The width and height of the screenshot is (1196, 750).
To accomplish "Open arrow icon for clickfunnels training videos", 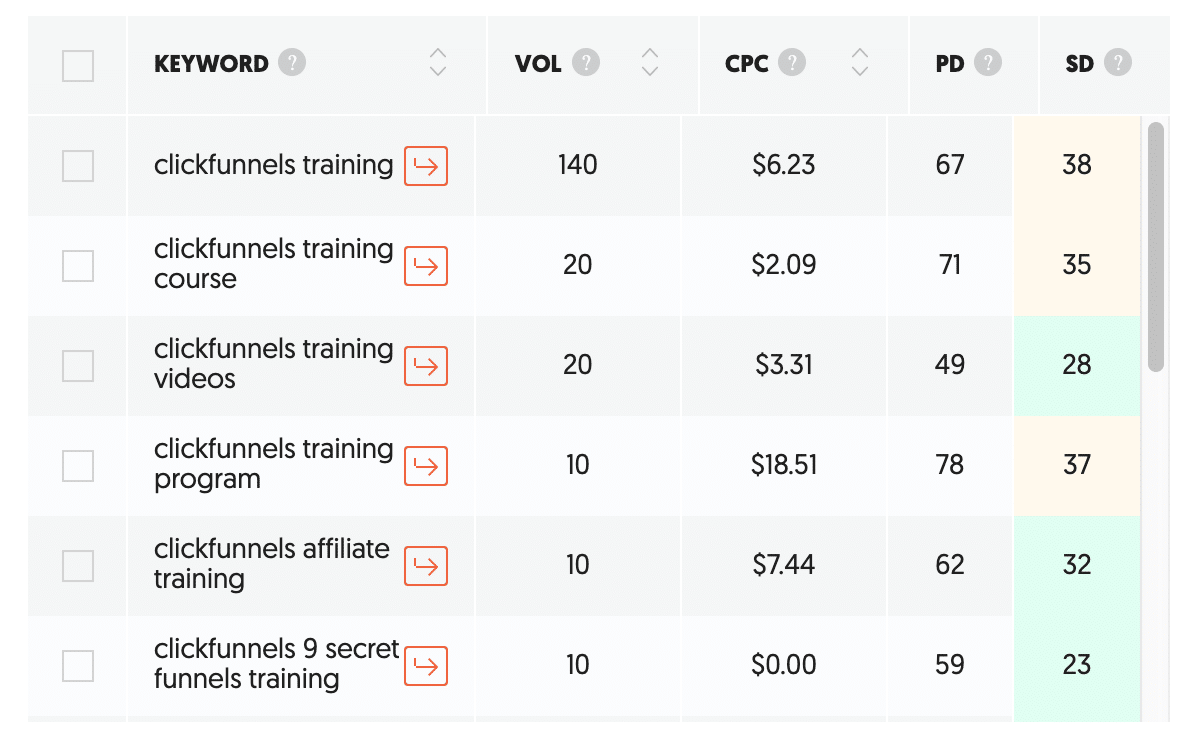I will point(426,365).
